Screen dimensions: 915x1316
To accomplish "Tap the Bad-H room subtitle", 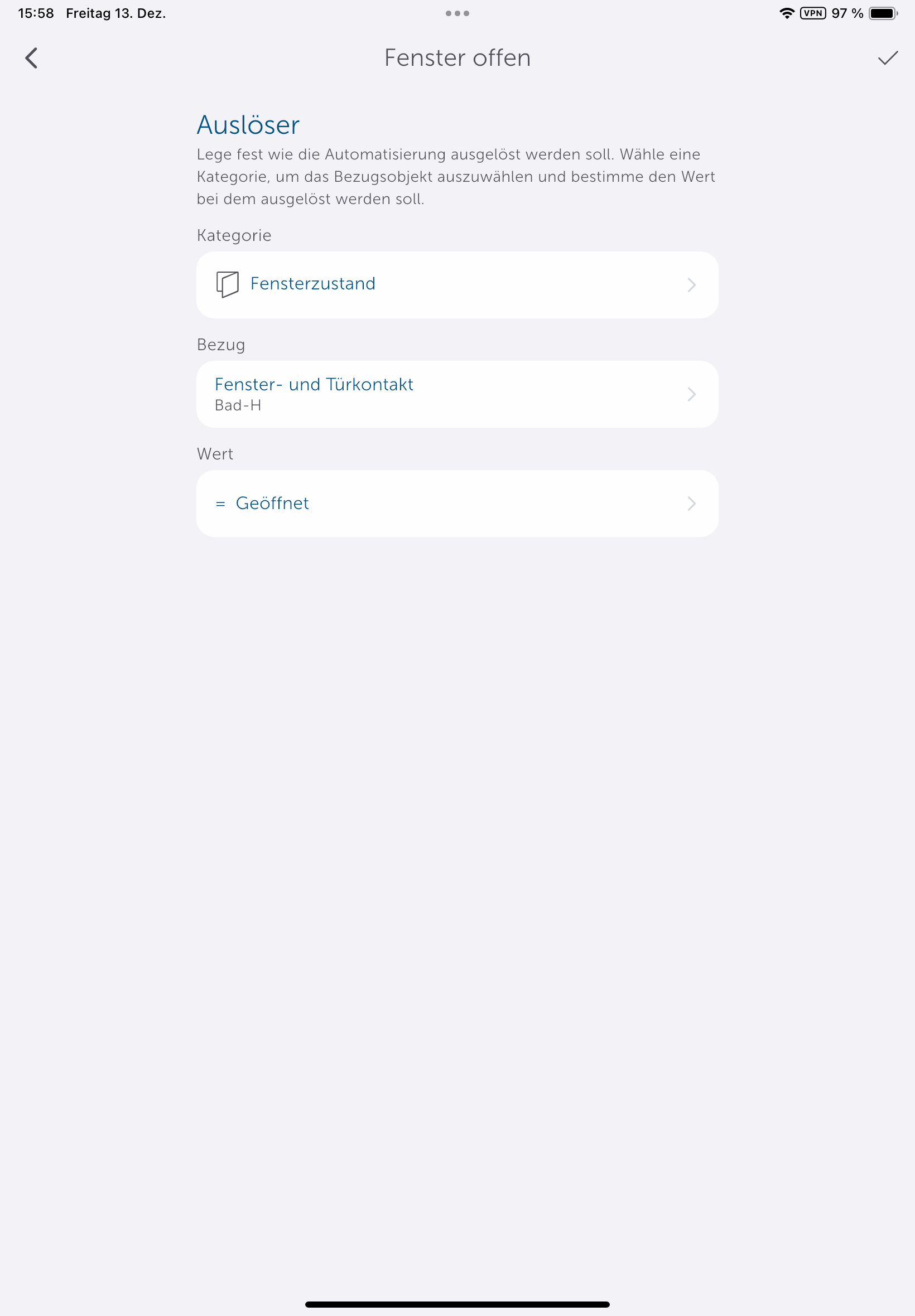I will [x=238, y=405].
